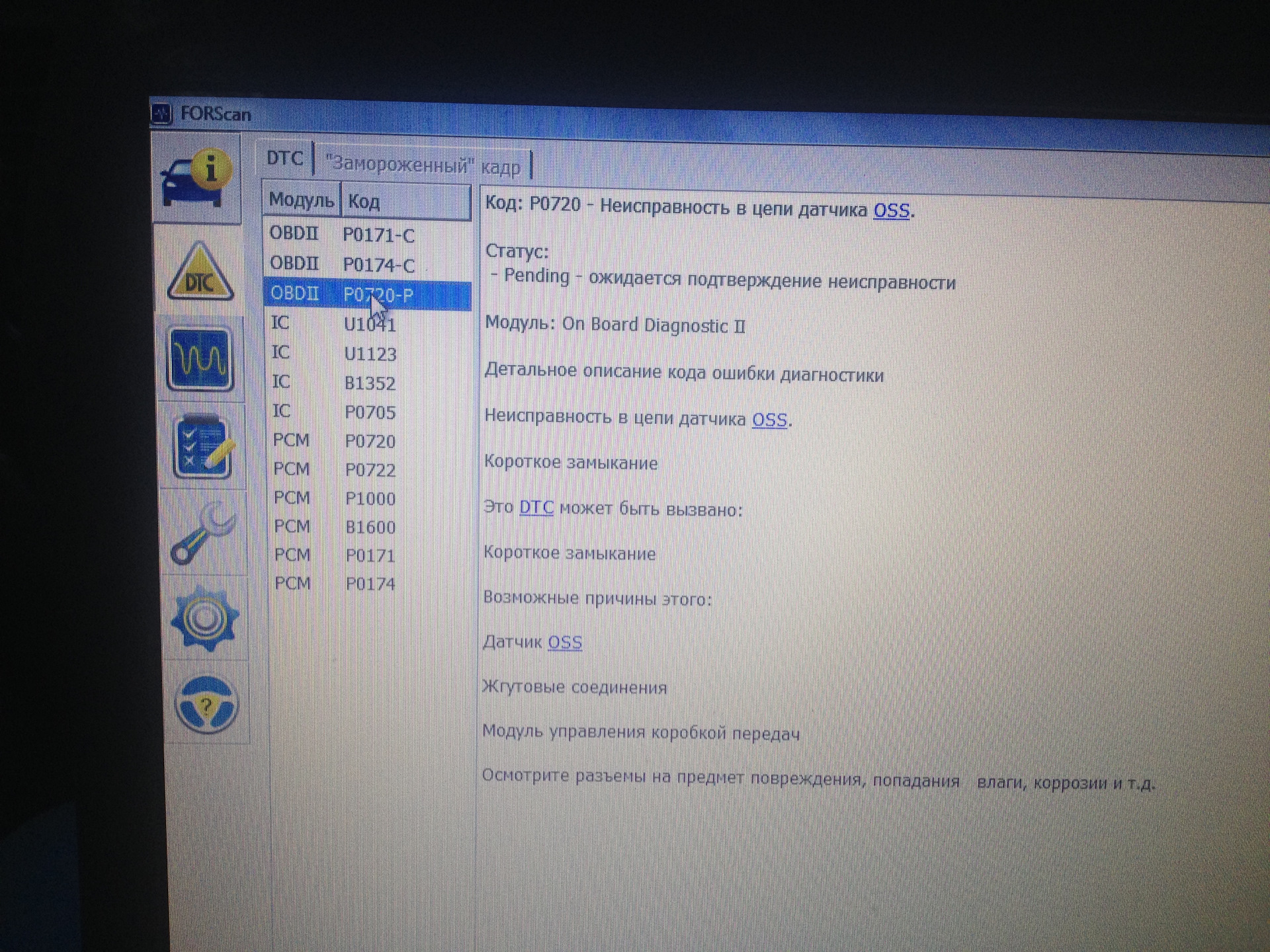
Task: Click the DTC hyperlink in description
Action: [x=536, y=508]
